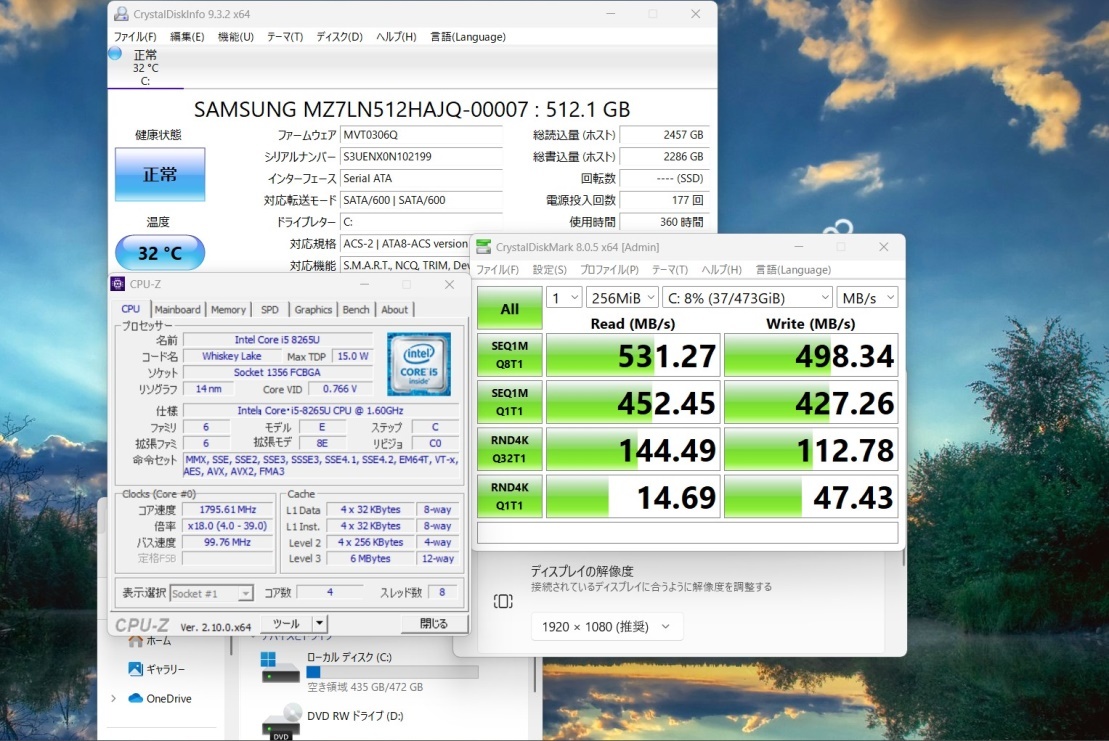Image resolution: width=1109 pixels, height=741 pixels.
Task: Open 設定(S) menu in CrystalDiskMark
Action: tap(550, 269)
